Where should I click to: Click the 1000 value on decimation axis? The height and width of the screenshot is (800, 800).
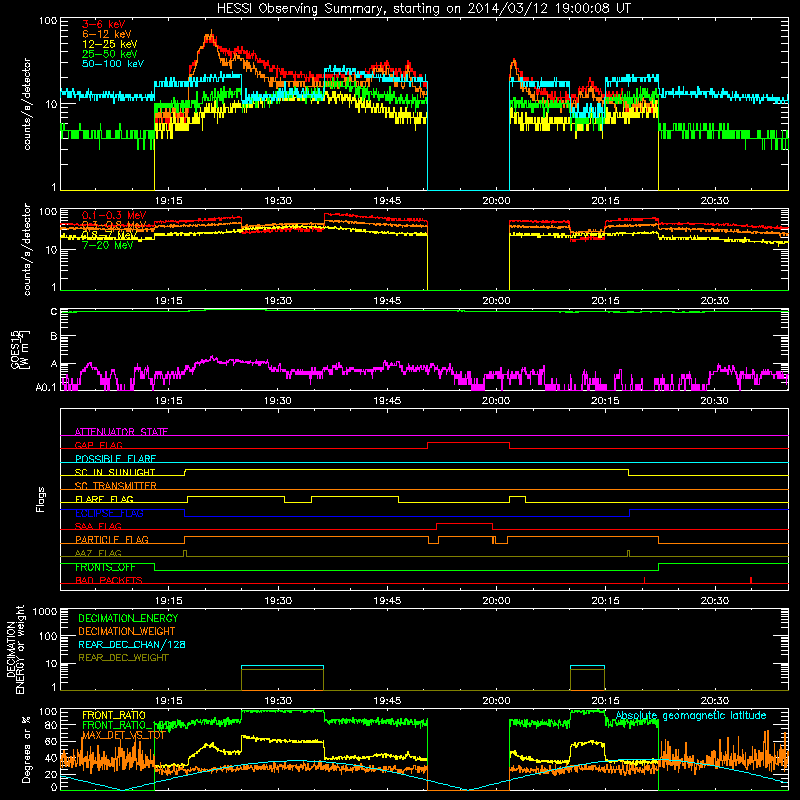tap(45, 611)
